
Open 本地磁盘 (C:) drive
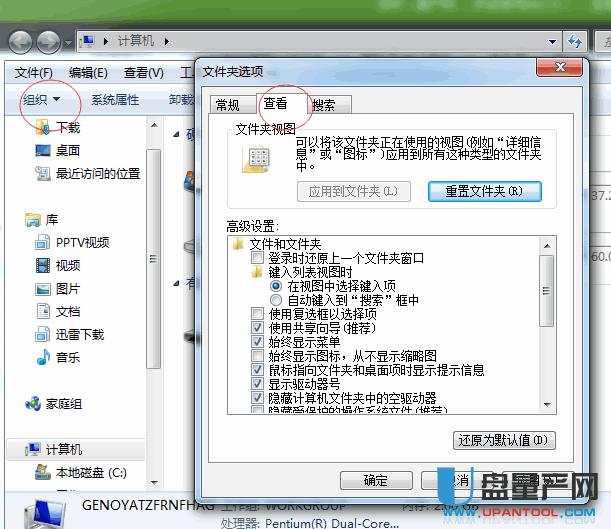click(42, 472)
